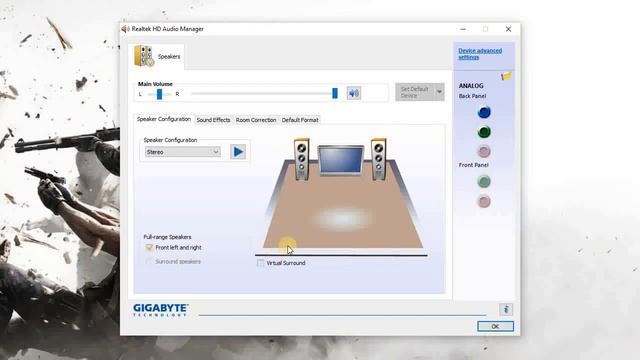Image resolution: width=640 pixels, height=360 pixels.
Task: Expand the Set Default Device arrow
Action: (439, 92)
